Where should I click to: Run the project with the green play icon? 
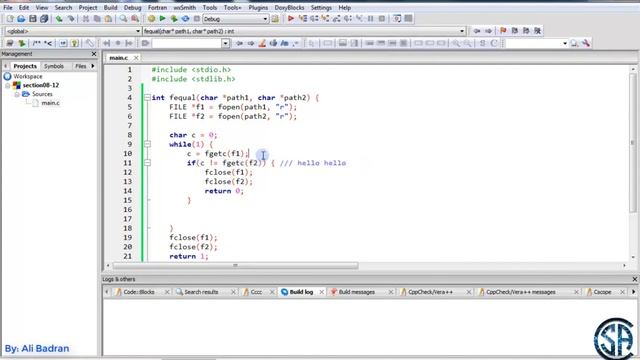(x=162, y=19)
